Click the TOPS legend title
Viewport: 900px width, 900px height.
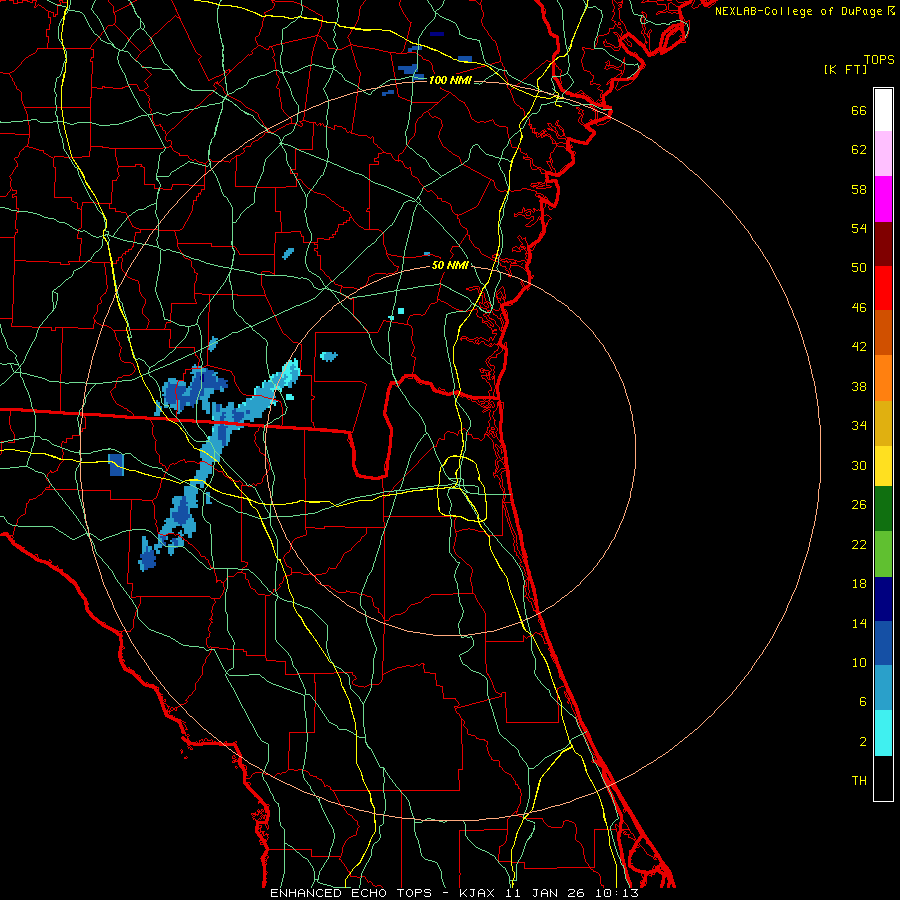[879, 60]
